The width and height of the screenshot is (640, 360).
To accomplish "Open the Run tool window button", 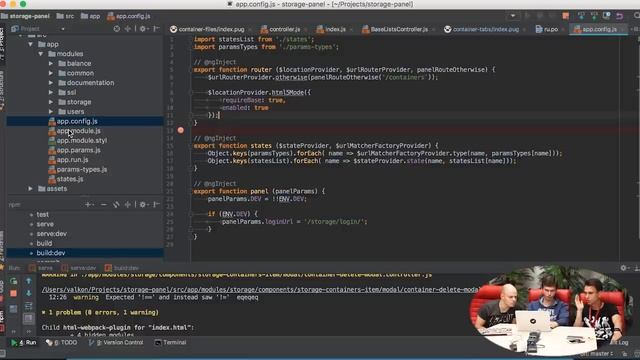I will (x=23, y=342).
